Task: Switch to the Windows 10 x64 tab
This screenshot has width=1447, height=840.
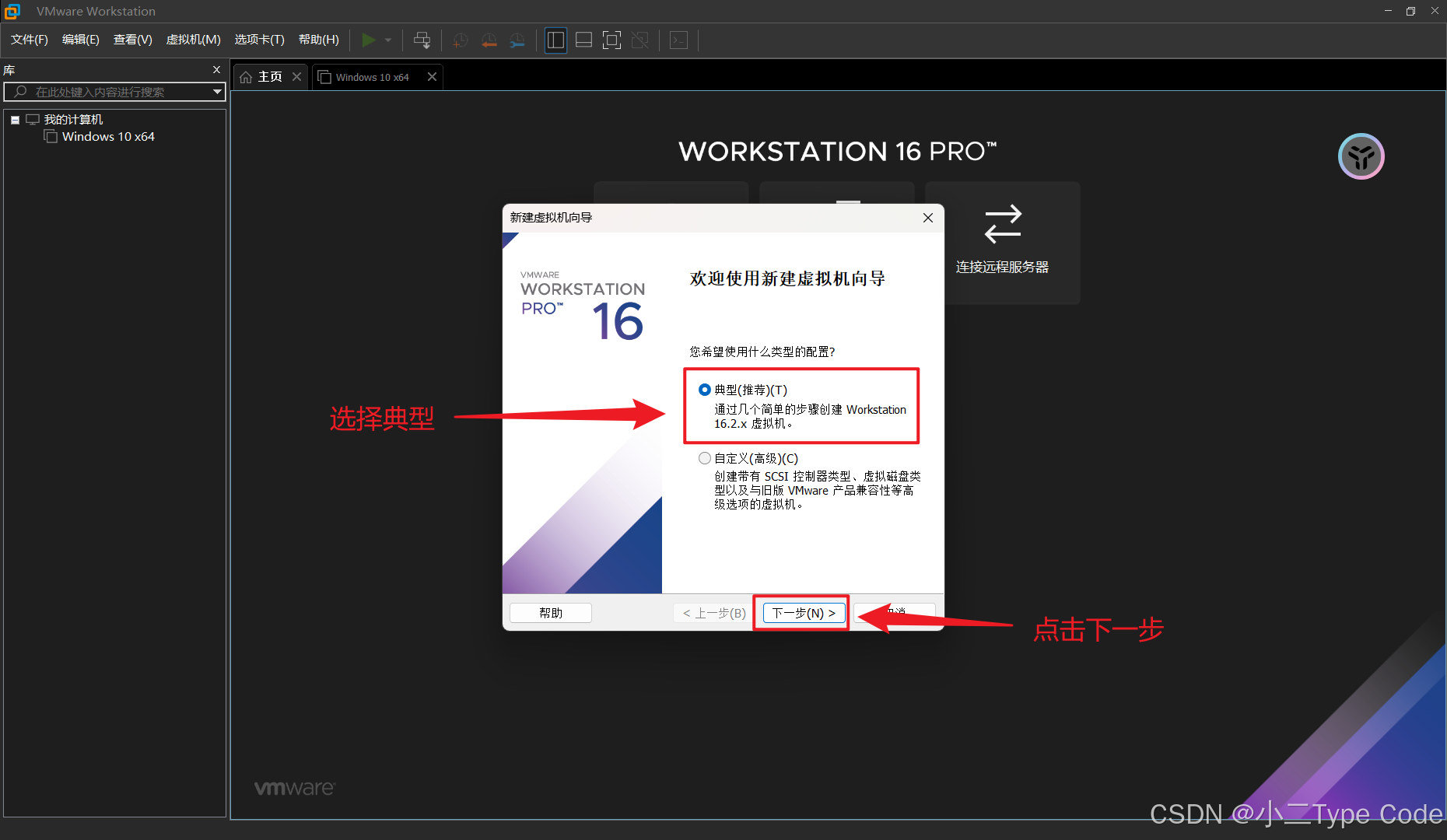Action: pyautogui.click(x=372, y=77)
